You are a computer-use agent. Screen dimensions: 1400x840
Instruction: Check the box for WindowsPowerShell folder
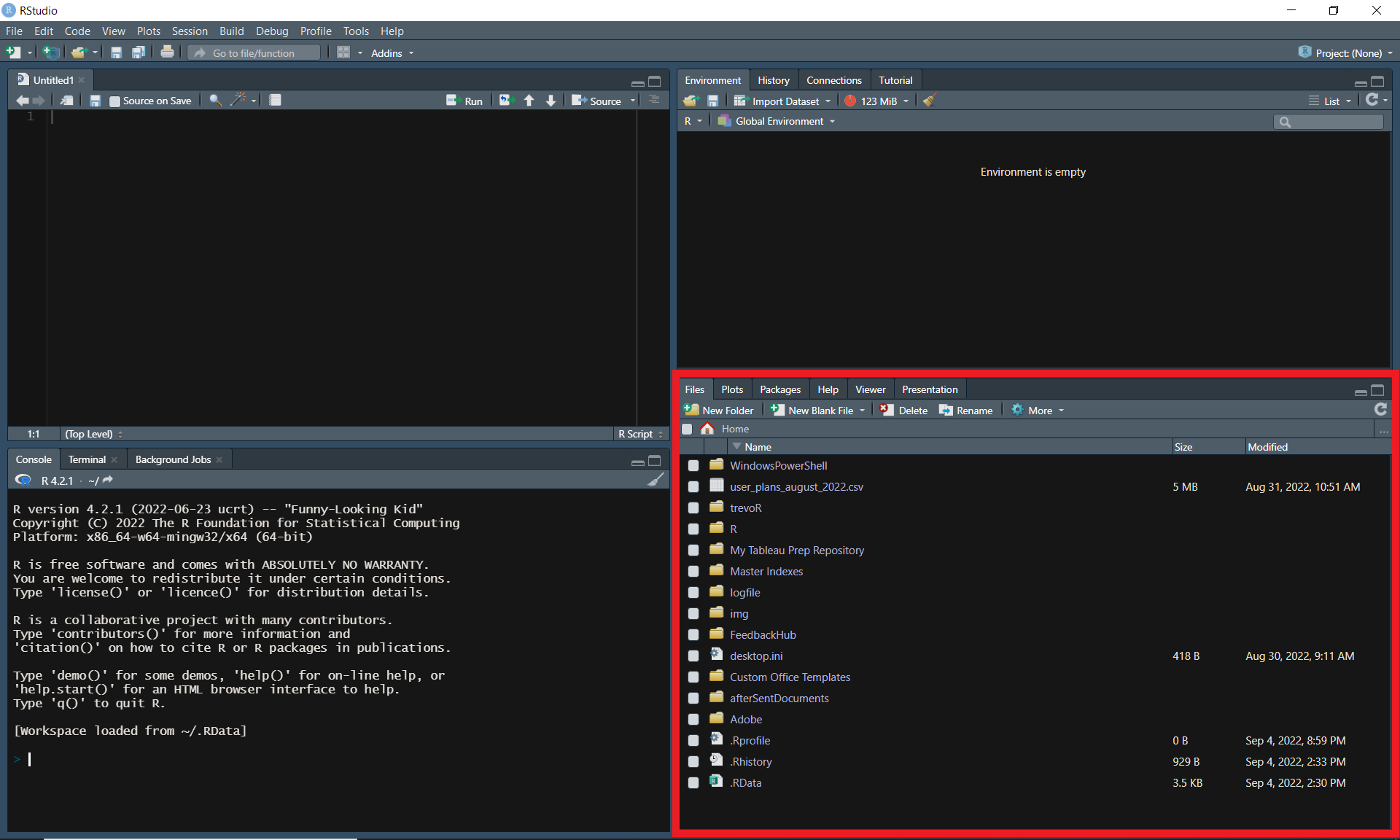(693, 466)
